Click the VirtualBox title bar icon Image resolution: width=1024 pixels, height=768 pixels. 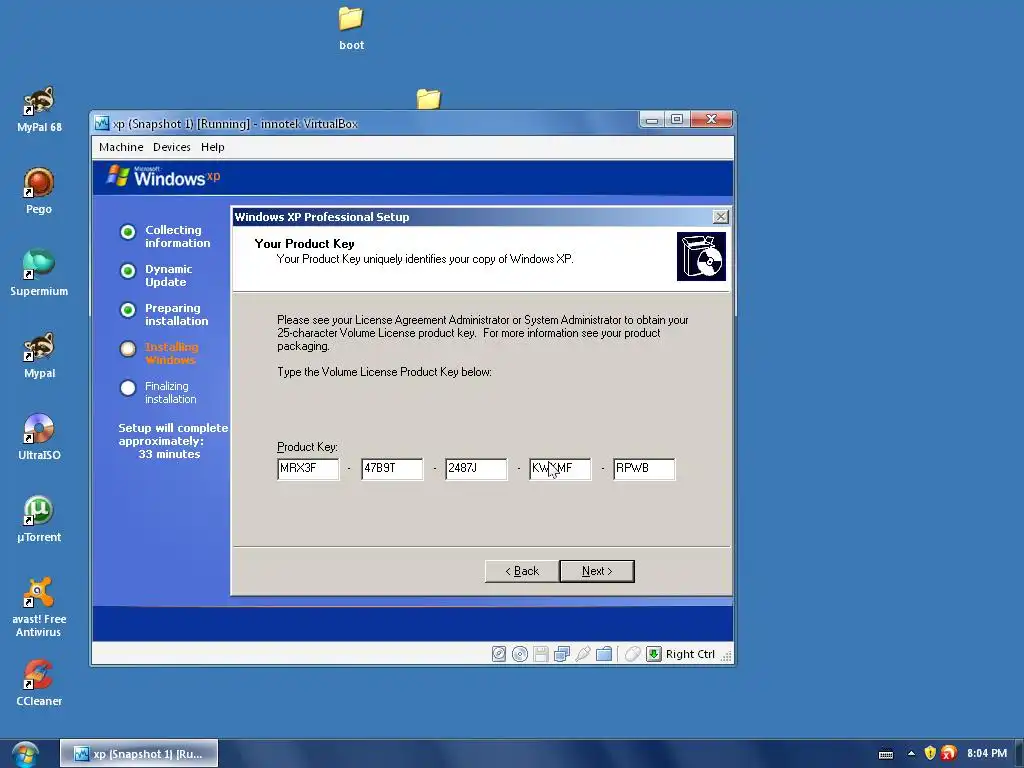click(102, 123)
